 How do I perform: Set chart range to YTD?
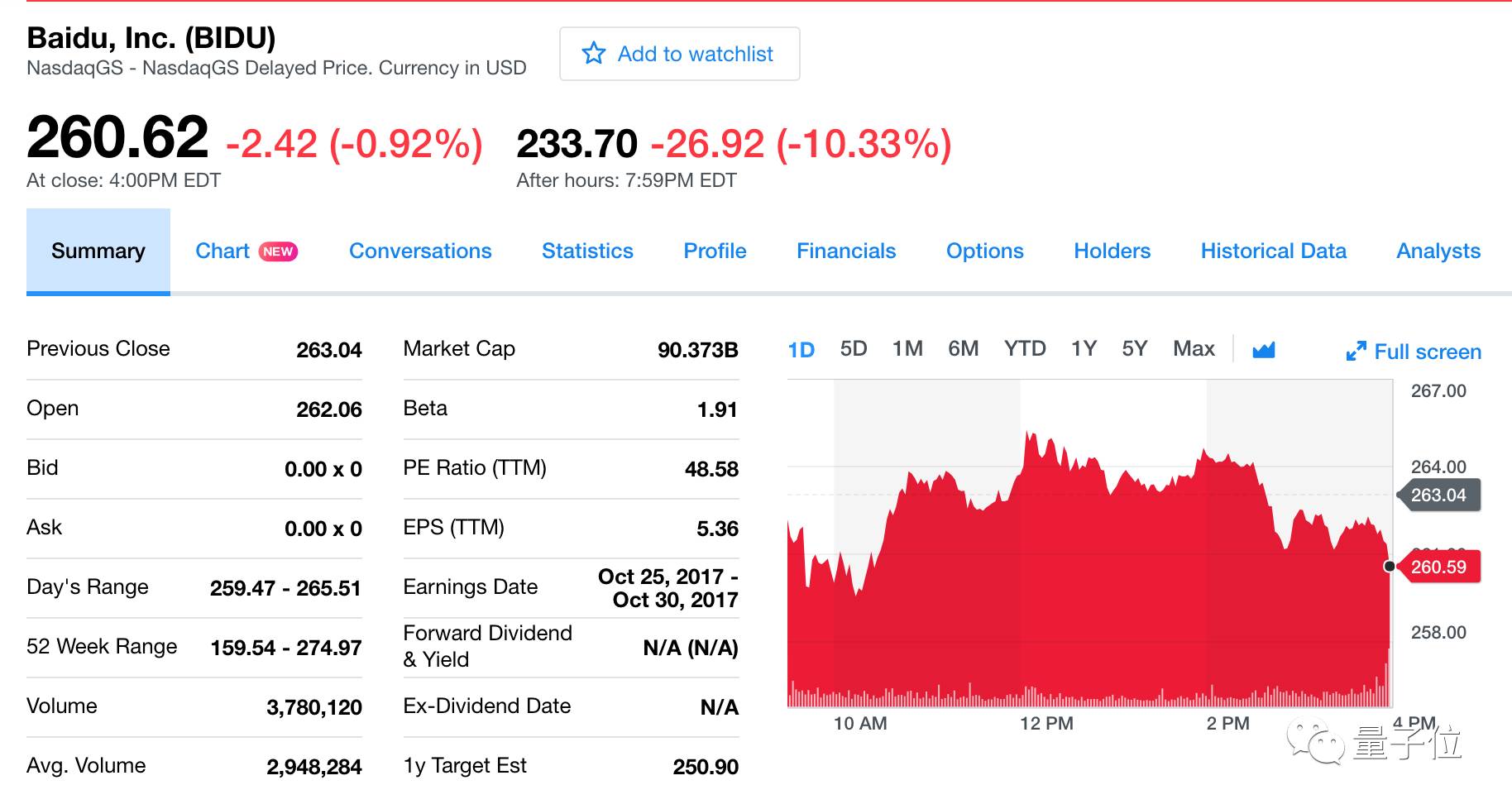(x=1025, y=349)
